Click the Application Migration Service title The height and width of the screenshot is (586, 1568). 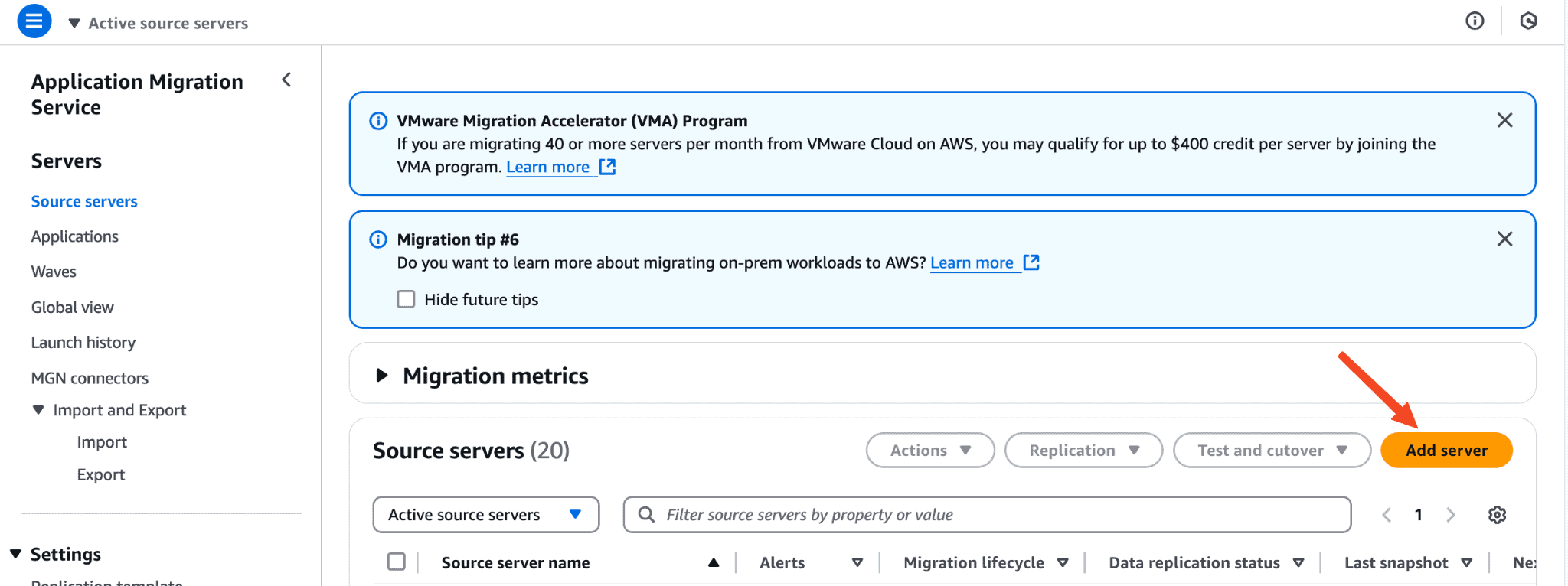pos(137,94)
